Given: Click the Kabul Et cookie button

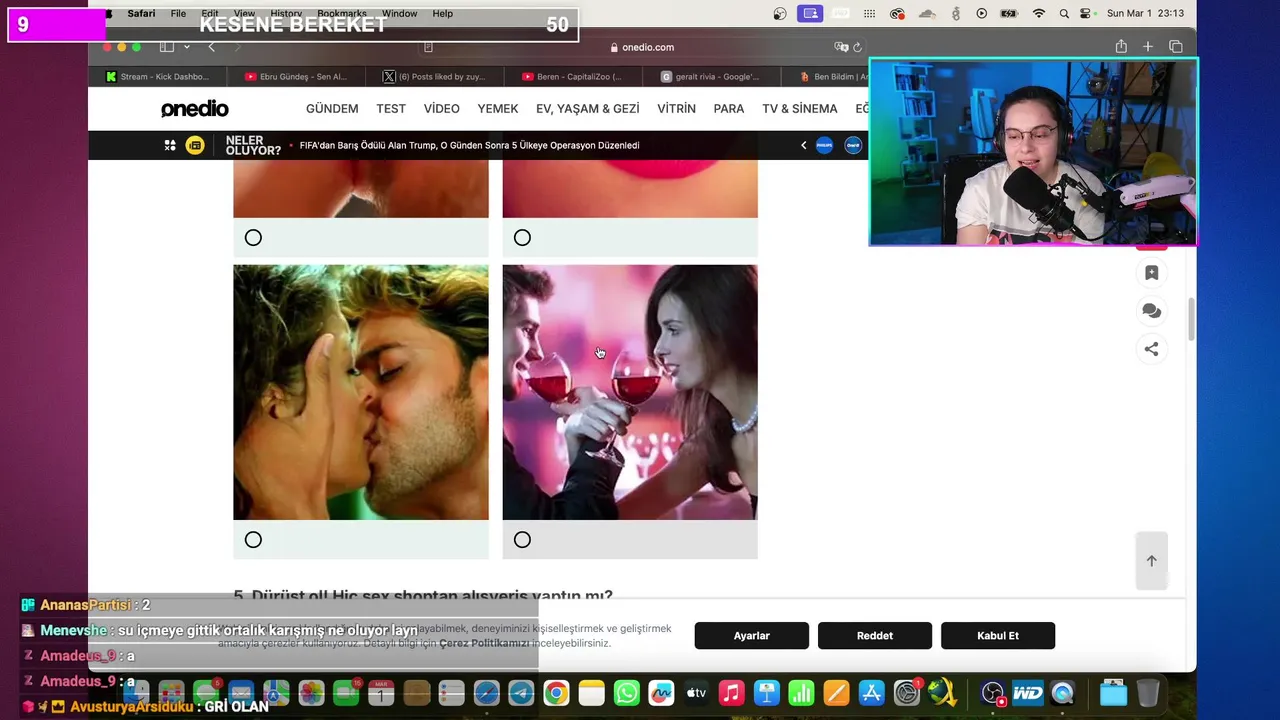Looking at the screenshot, I should point(998,636).
